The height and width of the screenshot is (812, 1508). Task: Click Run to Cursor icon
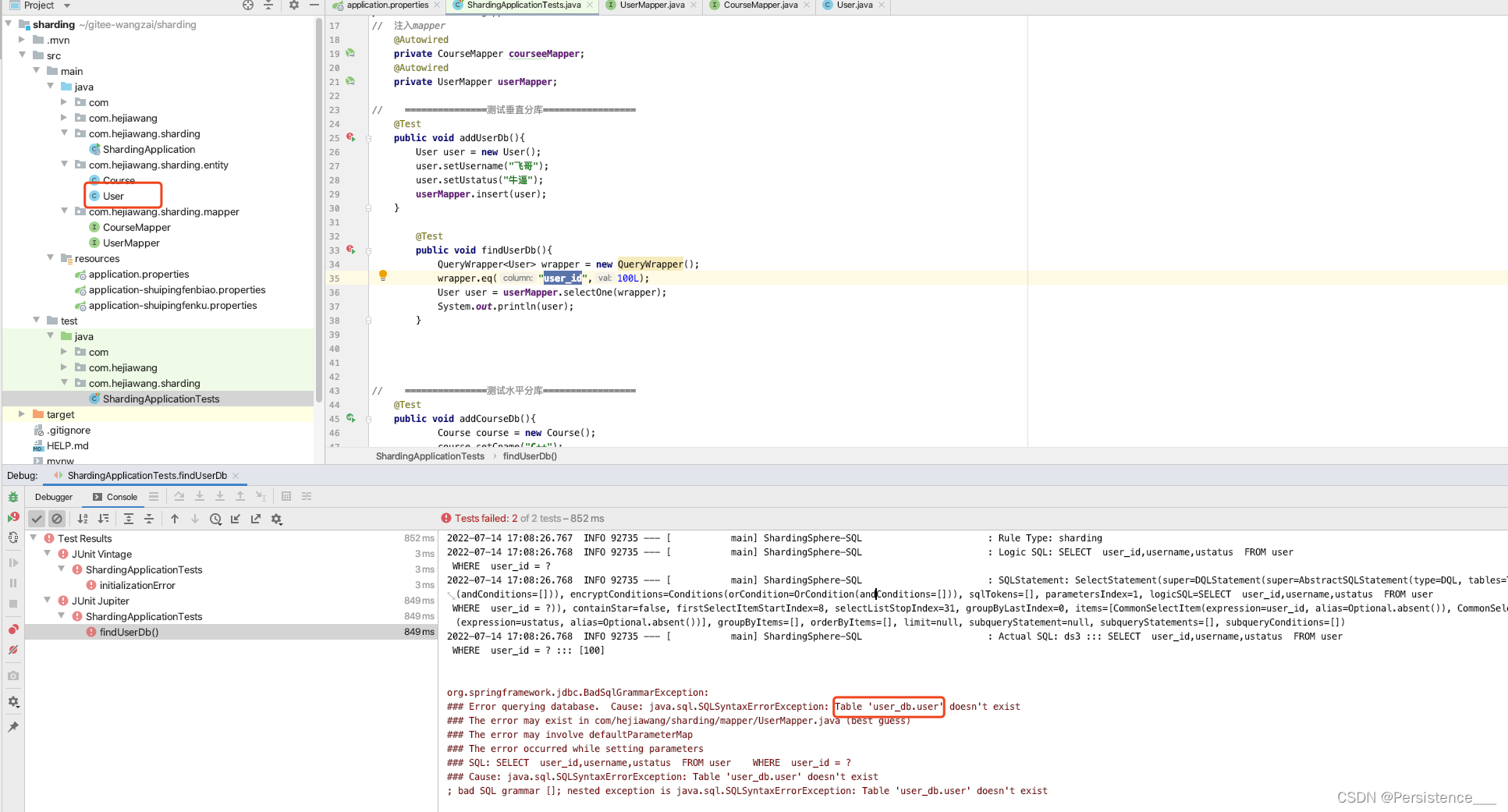(261, 496)
